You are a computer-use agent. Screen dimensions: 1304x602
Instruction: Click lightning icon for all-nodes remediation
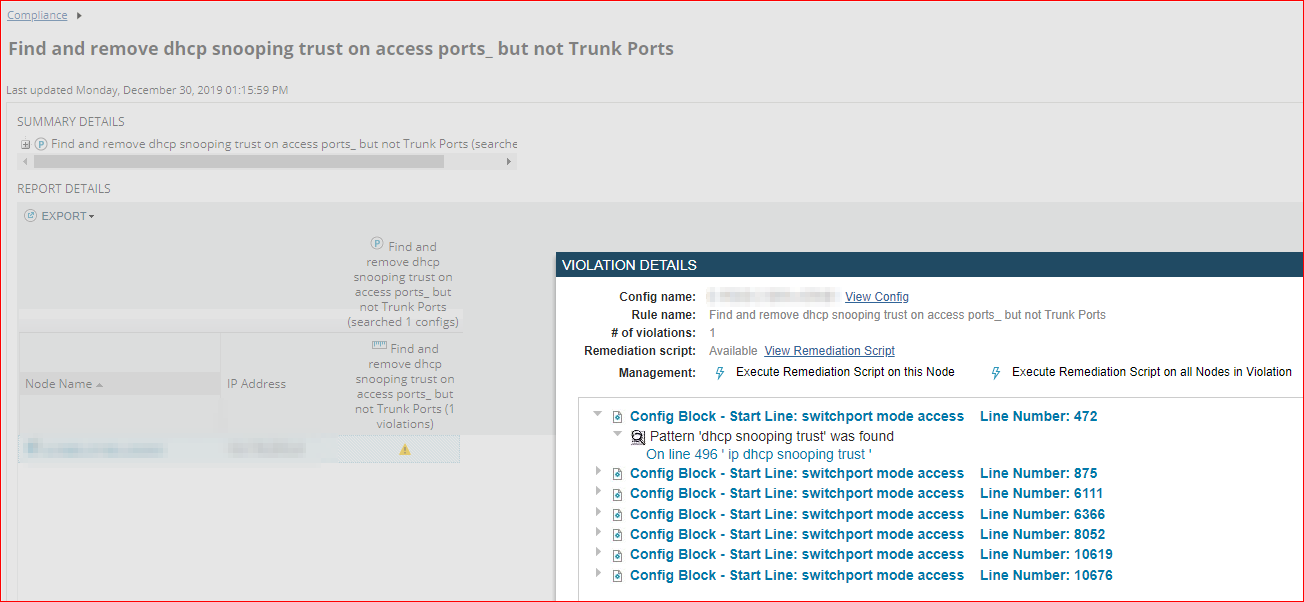[x=995, y=373]
